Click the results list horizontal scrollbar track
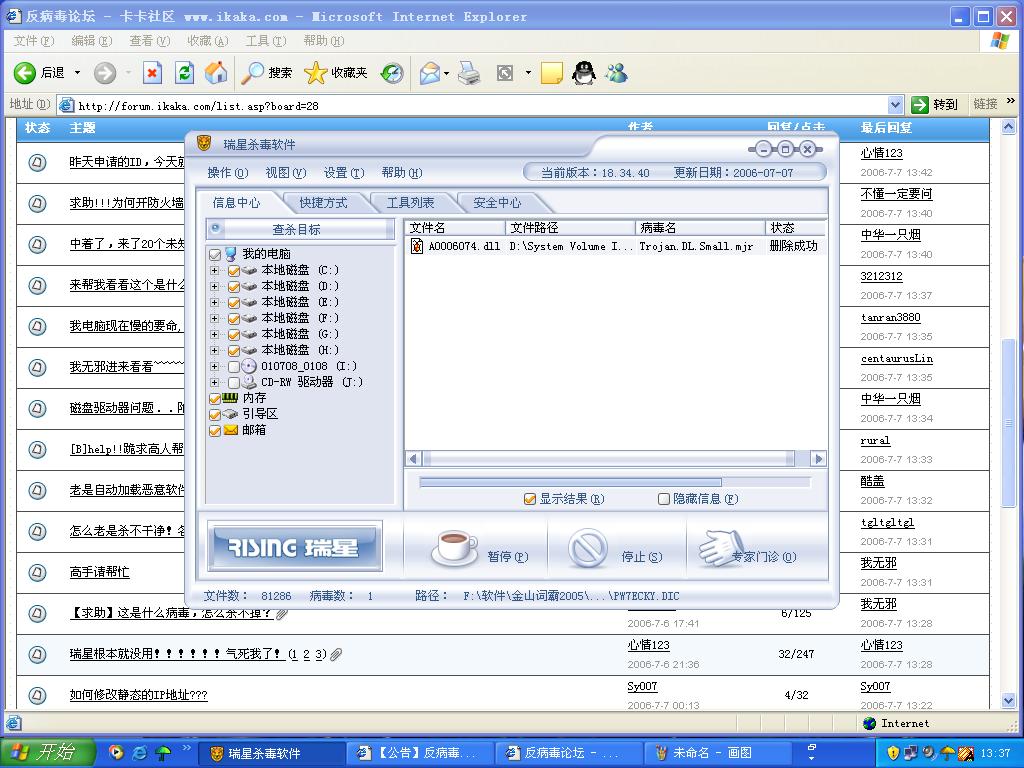The width and height of the screenshot is (1024, 768). [615, 458]
